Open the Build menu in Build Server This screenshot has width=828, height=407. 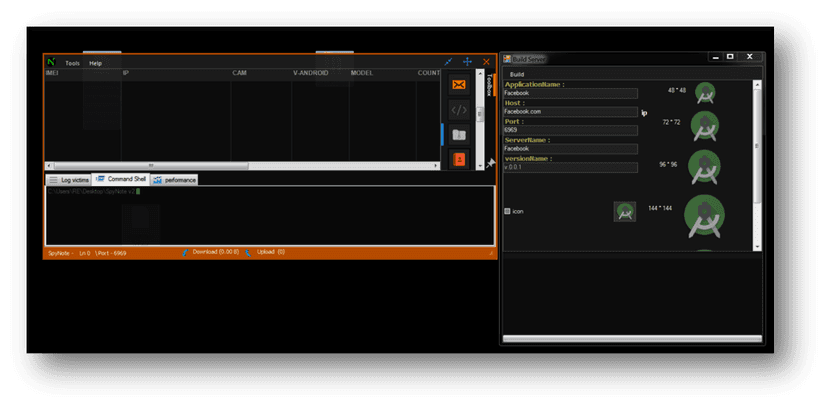(516, 74)
